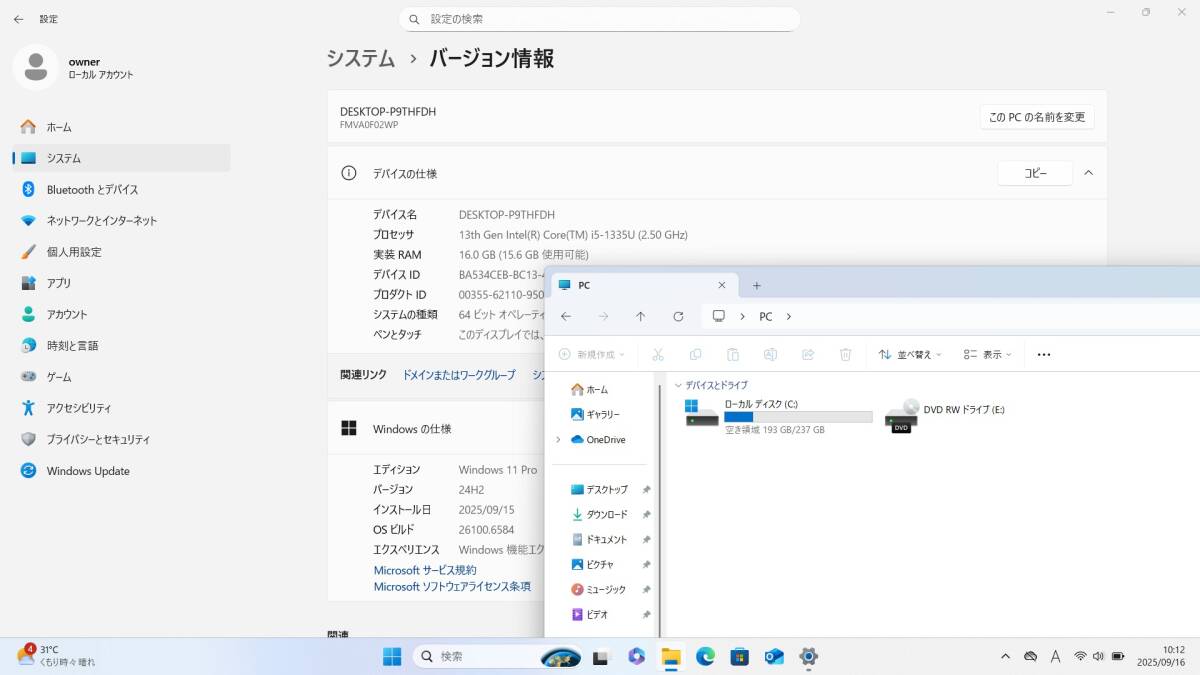
Task: Select the Cut icon in Explorer toolbar
Action: click(x=658, y=354)
